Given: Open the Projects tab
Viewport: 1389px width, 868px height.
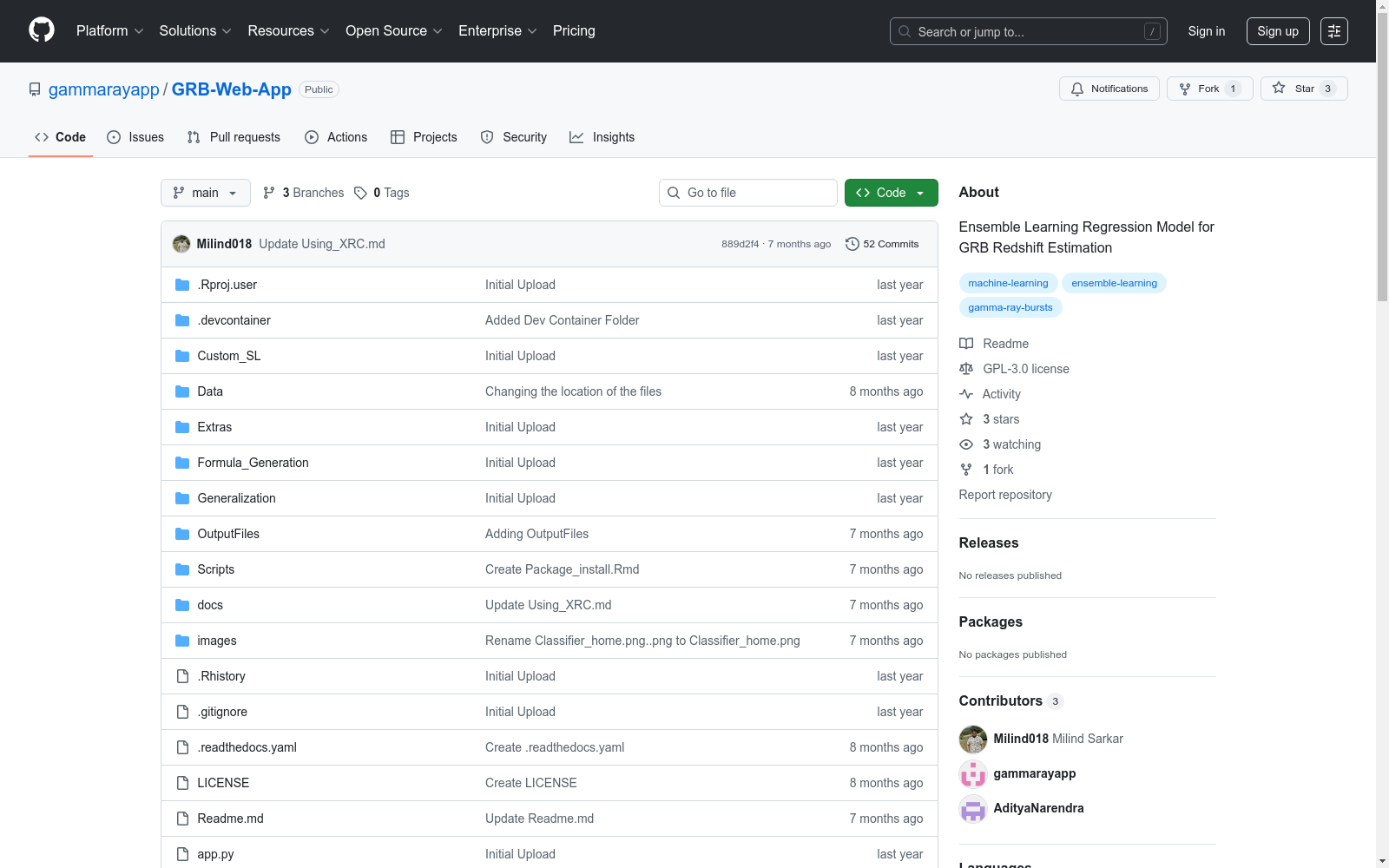Looking at the screenshot, I should 424,137.
